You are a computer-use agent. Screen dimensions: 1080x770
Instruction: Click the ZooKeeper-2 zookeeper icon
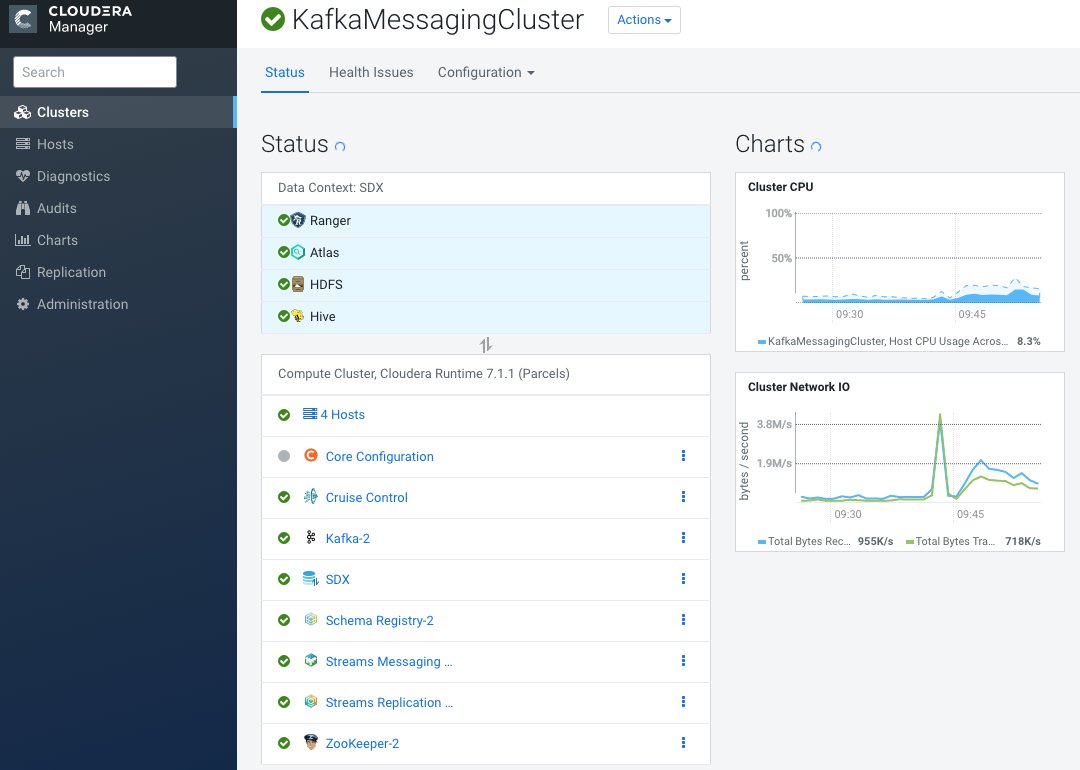(311, 742)
